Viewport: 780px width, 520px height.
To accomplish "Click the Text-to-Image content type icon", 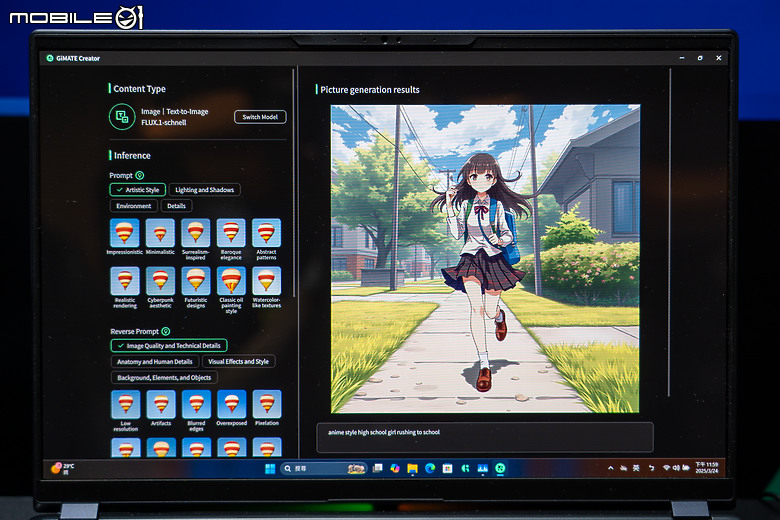I will (122, 117).
